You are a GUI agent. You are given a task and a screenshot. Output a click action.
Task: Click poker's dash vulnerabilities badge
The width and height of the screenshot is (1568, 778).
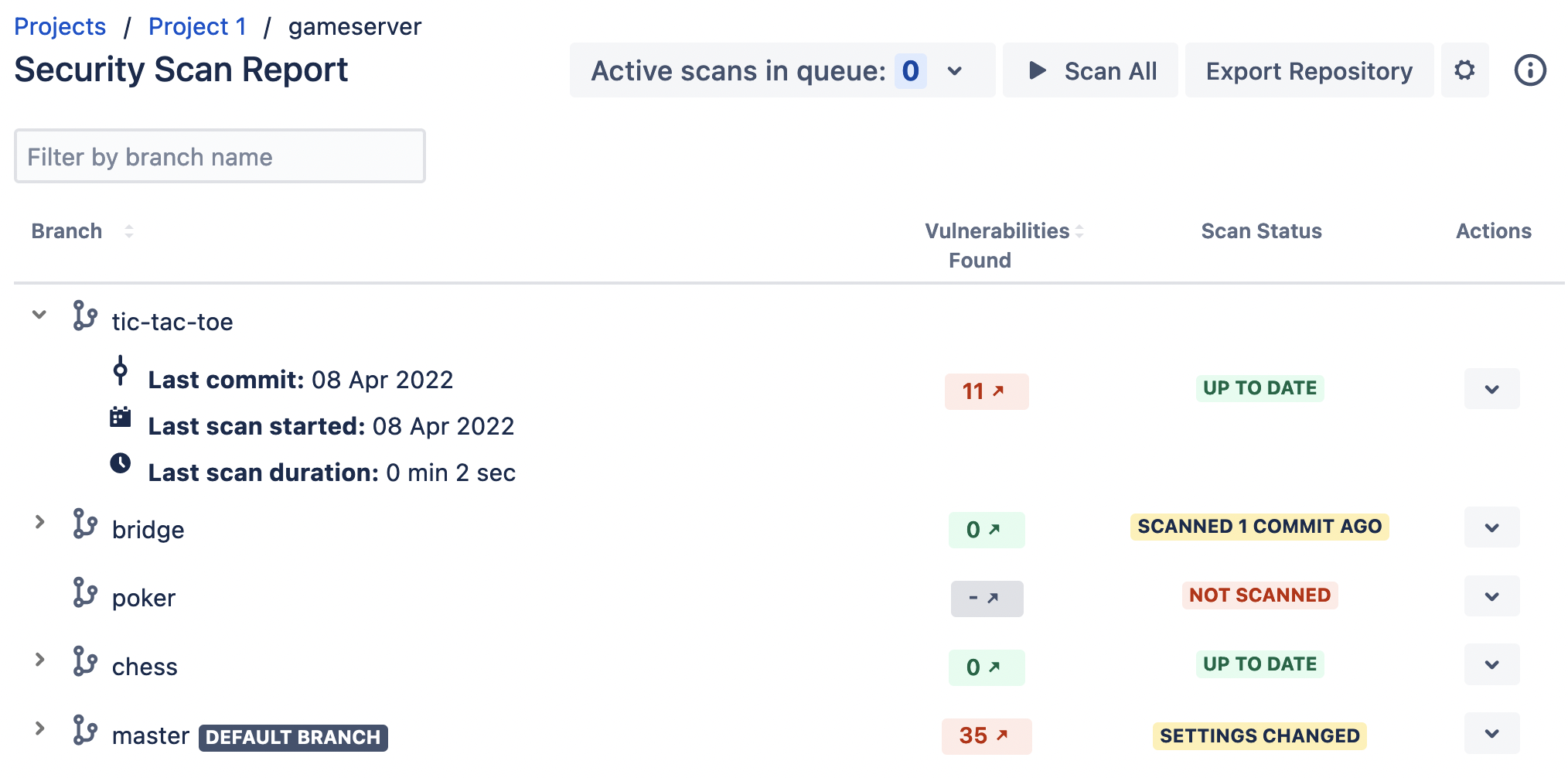[986, 598]
